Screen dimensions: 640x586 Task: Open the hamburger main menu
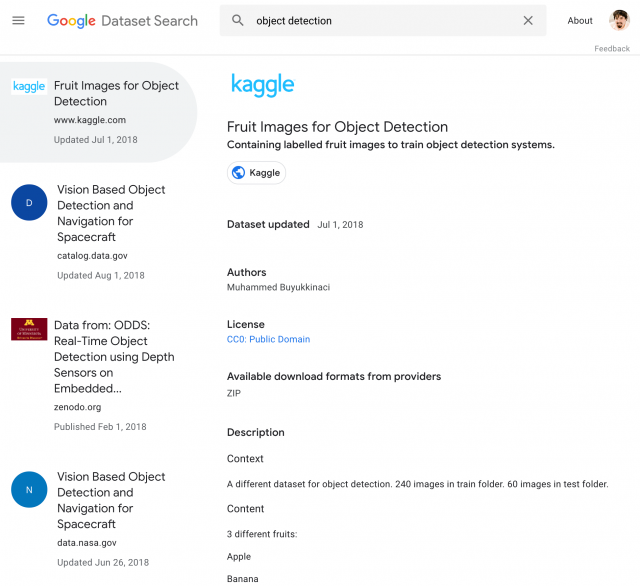coord(18,20)
